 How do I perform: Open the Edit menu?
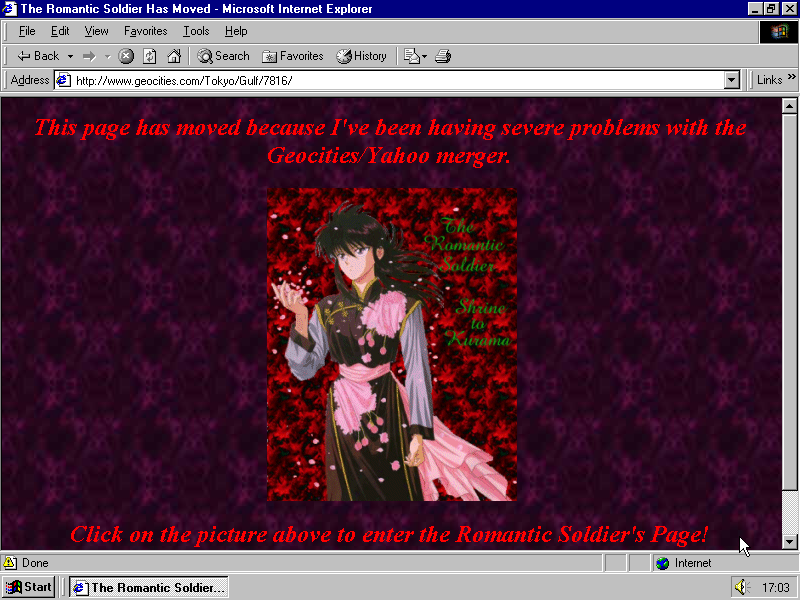click(60, 31)
